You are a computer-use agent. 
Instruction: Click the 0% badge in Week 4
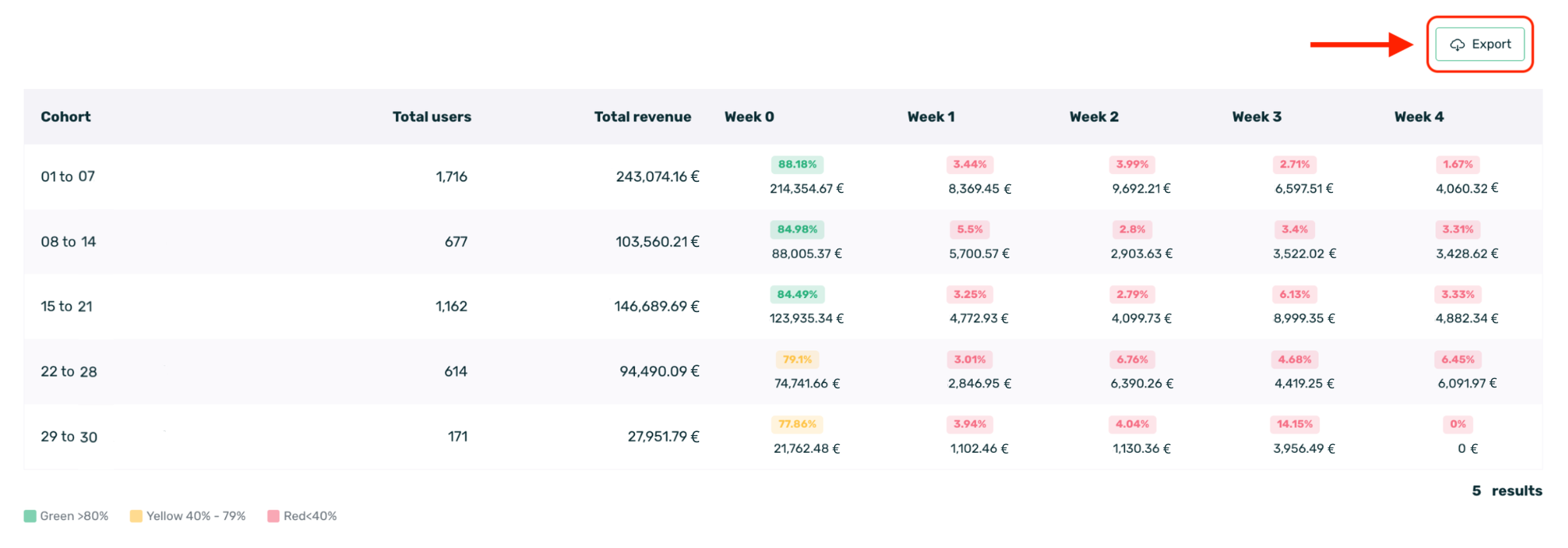(1458, 424)
